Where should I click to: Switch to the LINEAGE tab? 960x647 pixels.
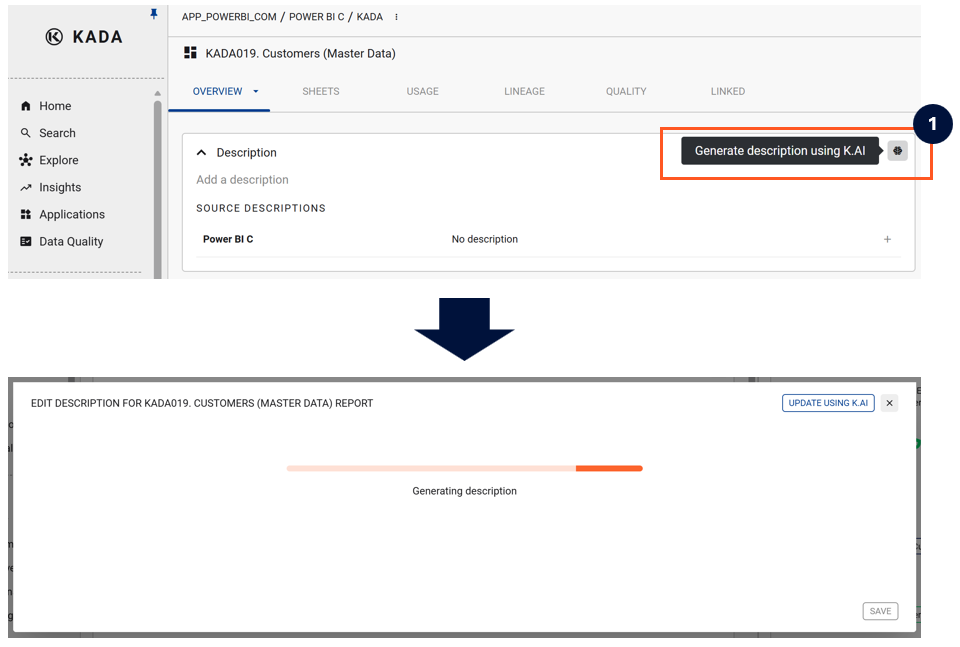(524, 91)
